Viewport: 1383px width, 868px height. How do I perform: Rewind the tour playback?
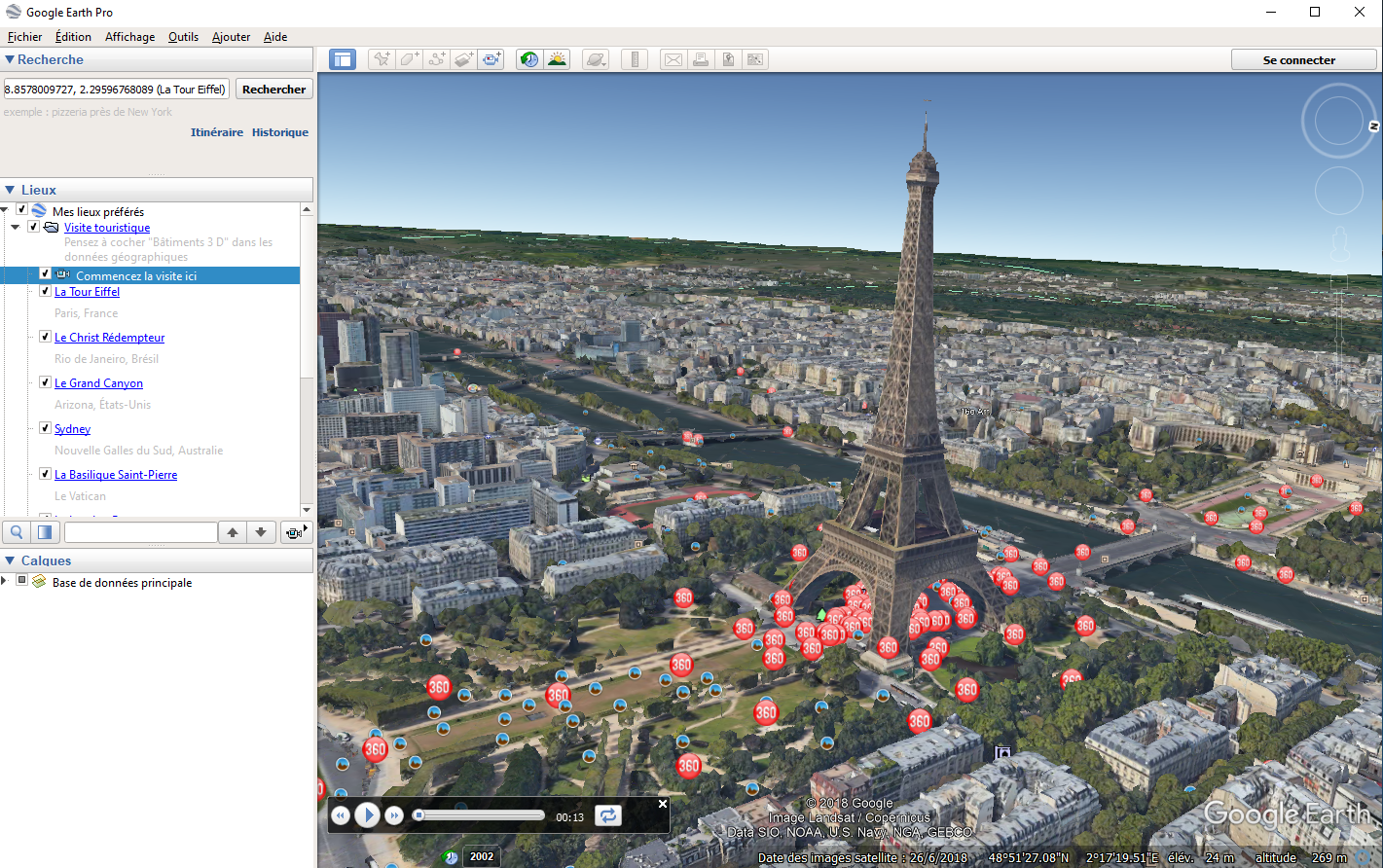tap(341, 815)
